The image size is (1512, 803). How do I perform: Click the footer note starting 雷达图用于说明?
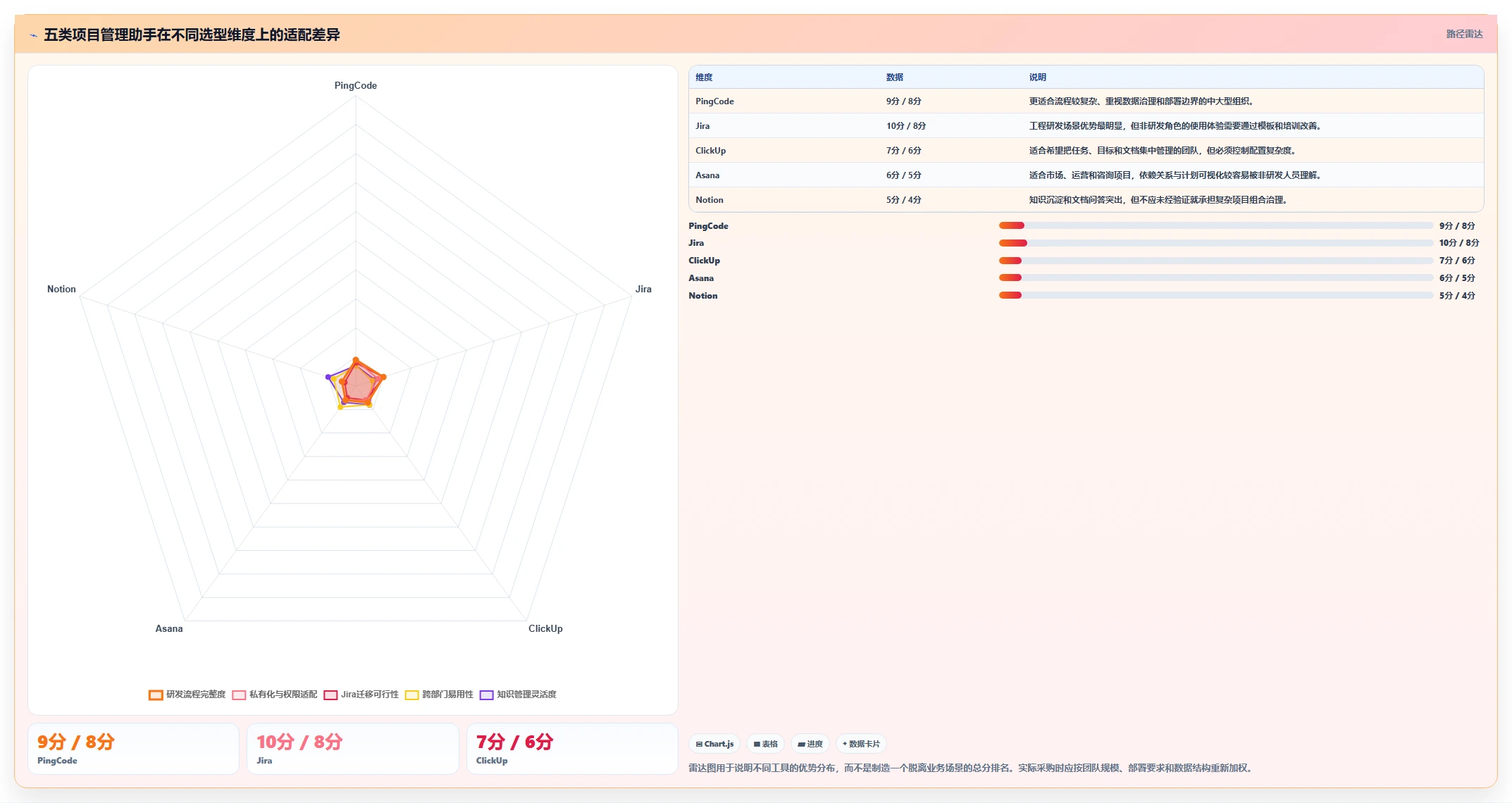click(972, 768)
